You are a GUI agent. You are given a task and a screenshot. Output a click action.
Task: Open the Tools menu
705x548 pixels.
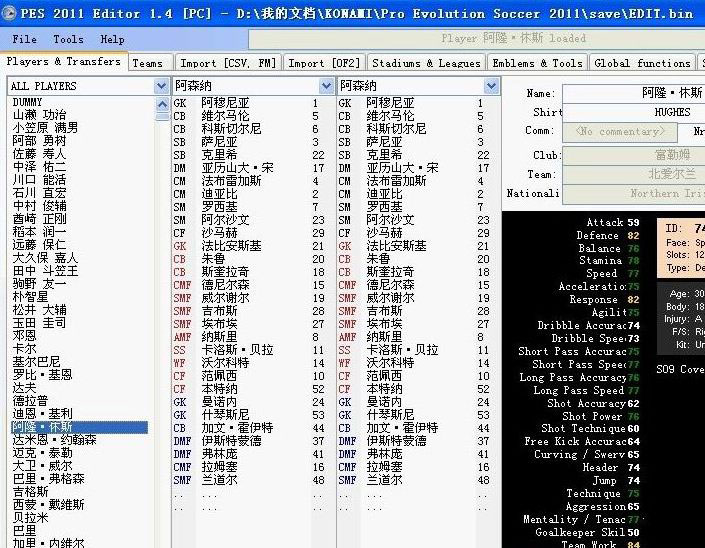pyautogui.click(x=68, y=40)
